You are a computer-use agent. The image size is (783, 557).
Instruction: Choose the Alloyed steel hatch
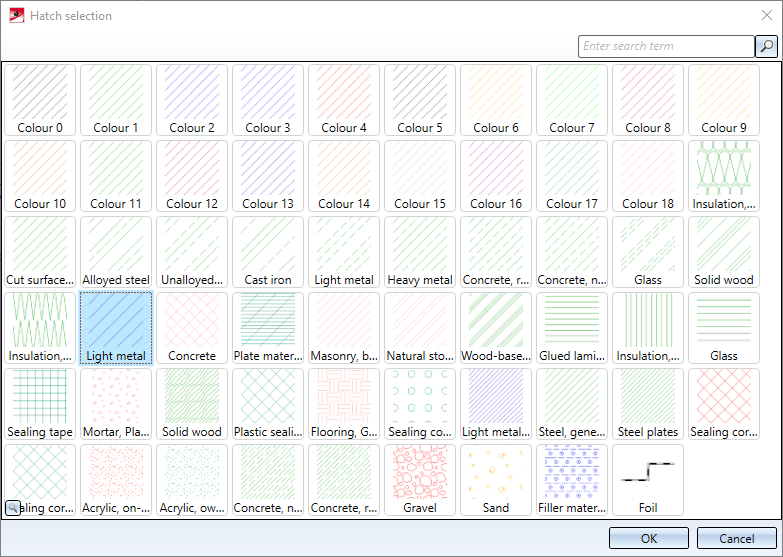point(116,252)
